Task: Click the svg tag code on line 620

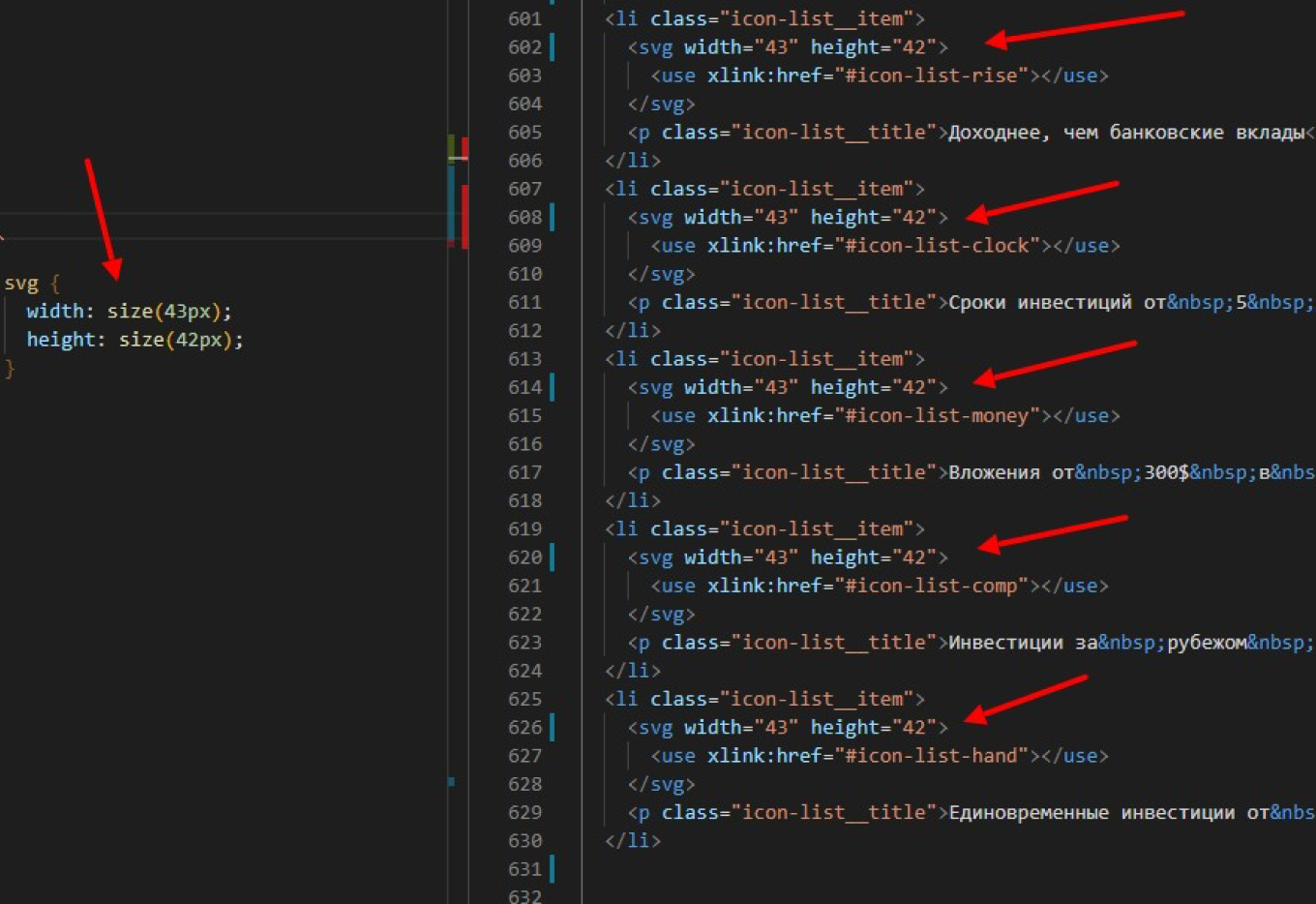Action: click(788, 557)
